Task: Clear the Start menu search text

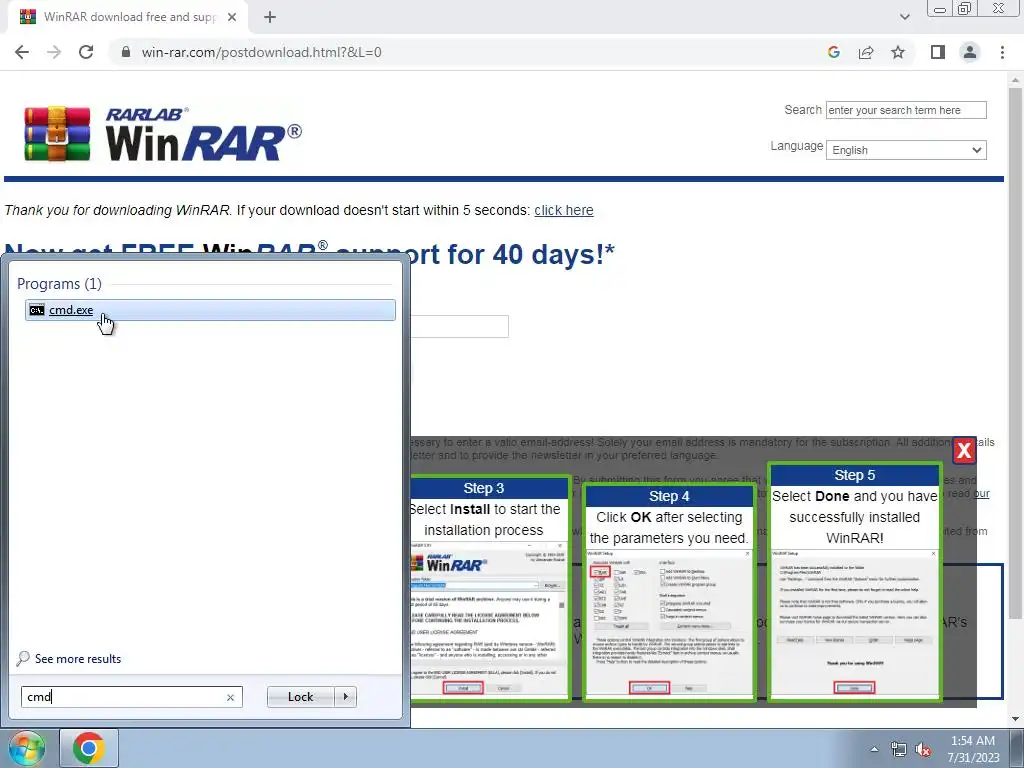Action: pyautogui.click(x=230, y=697)
